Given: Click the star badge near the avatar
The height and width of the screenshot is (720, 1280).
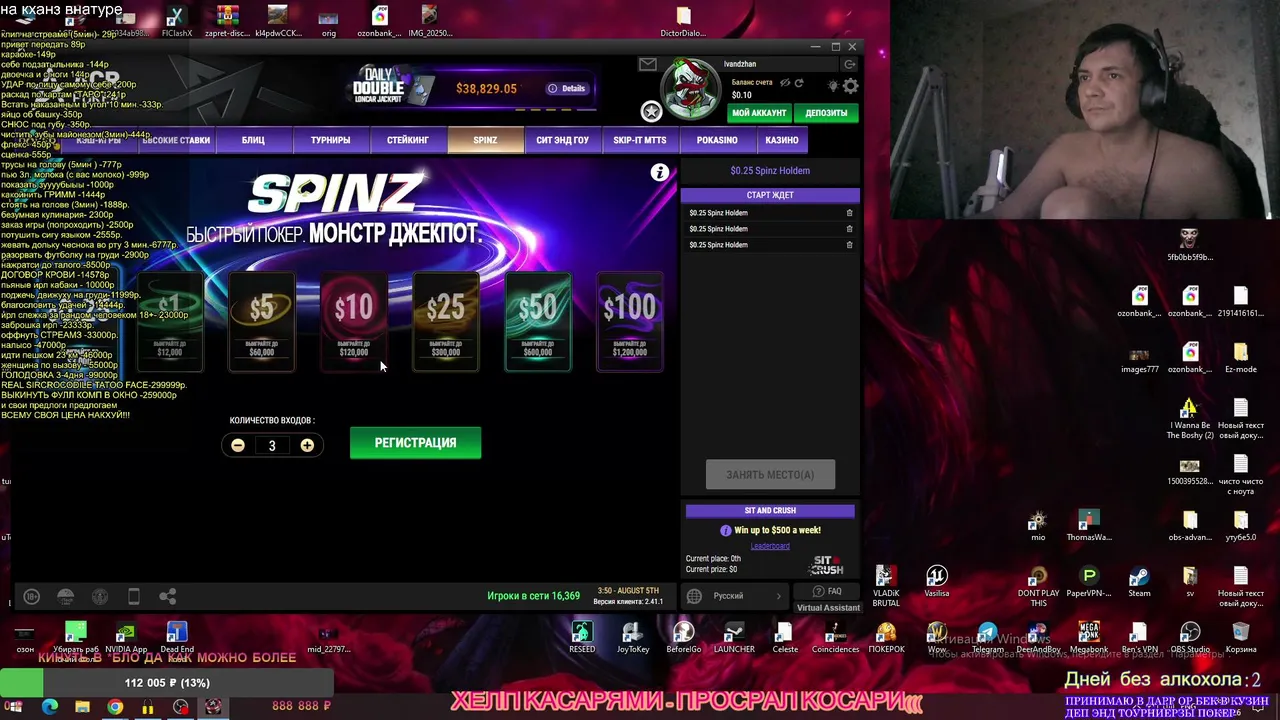Looking at the screenshot, I should point(651,110).
